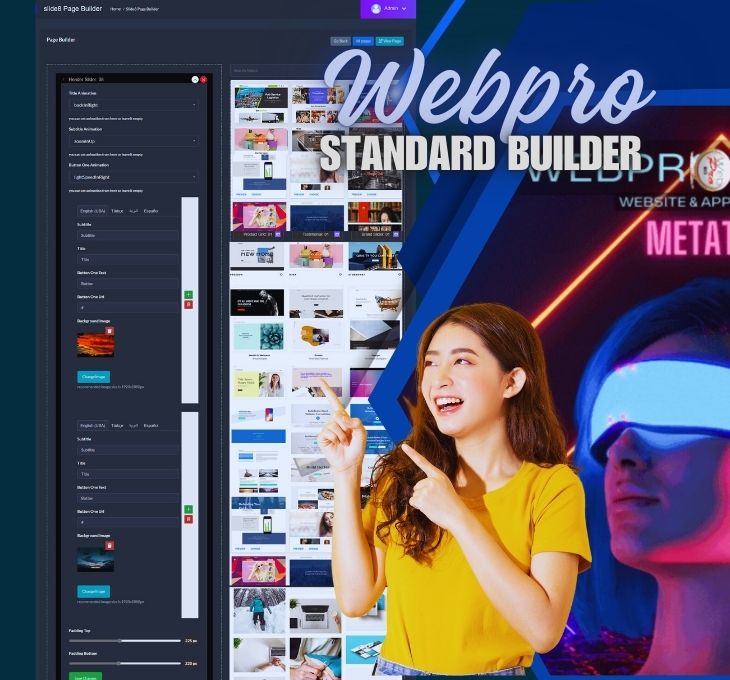This screenshot has width=730, height=680.
Task: Open the Title Animation dropdown
Action: tap(134, 105)
